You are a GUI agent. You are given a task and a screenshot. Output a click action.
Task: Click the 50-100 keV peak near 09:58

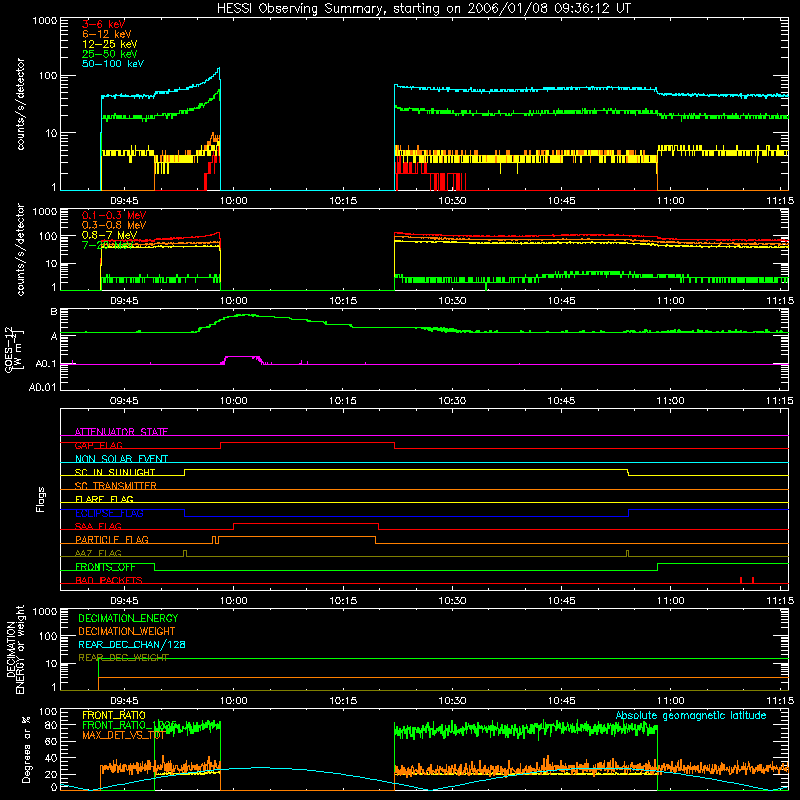218,70
